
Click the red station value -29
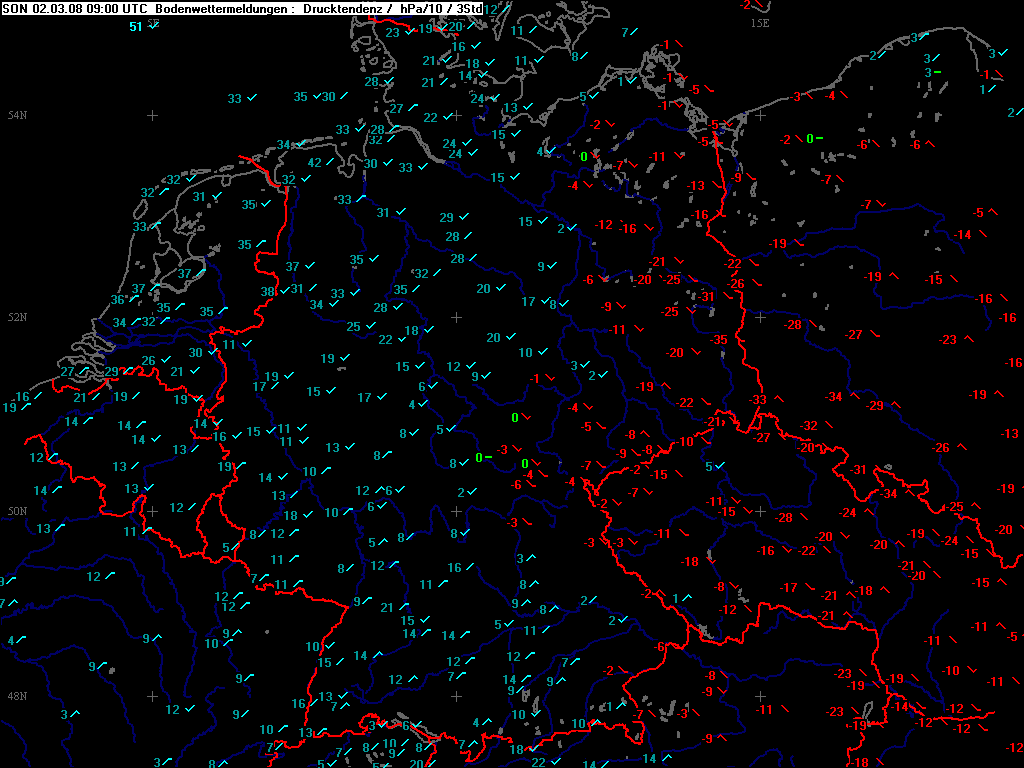pos(875,405)
